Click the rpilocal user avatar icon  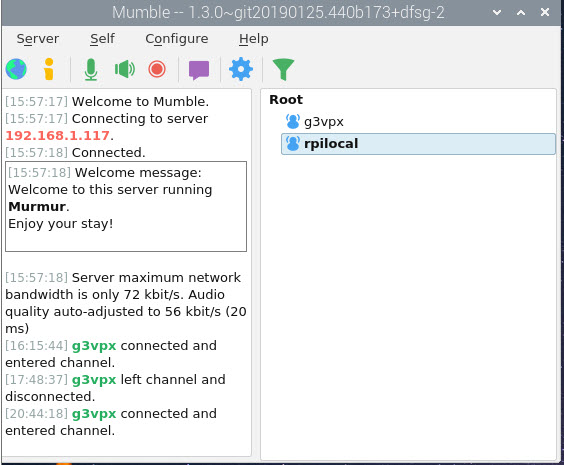pyautogui.click(x=293, y=143)
